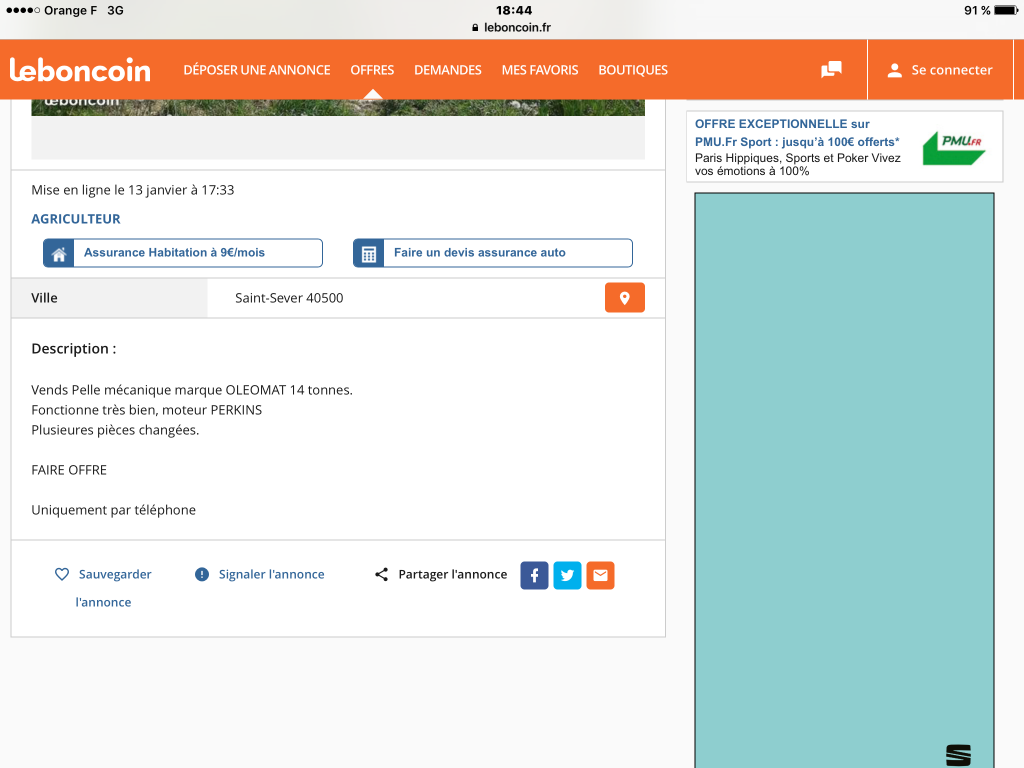Select Faire un devis assurance auto
Image resolution: width=1024 pixels, height=768 pixels.
[x=493, y=253]
